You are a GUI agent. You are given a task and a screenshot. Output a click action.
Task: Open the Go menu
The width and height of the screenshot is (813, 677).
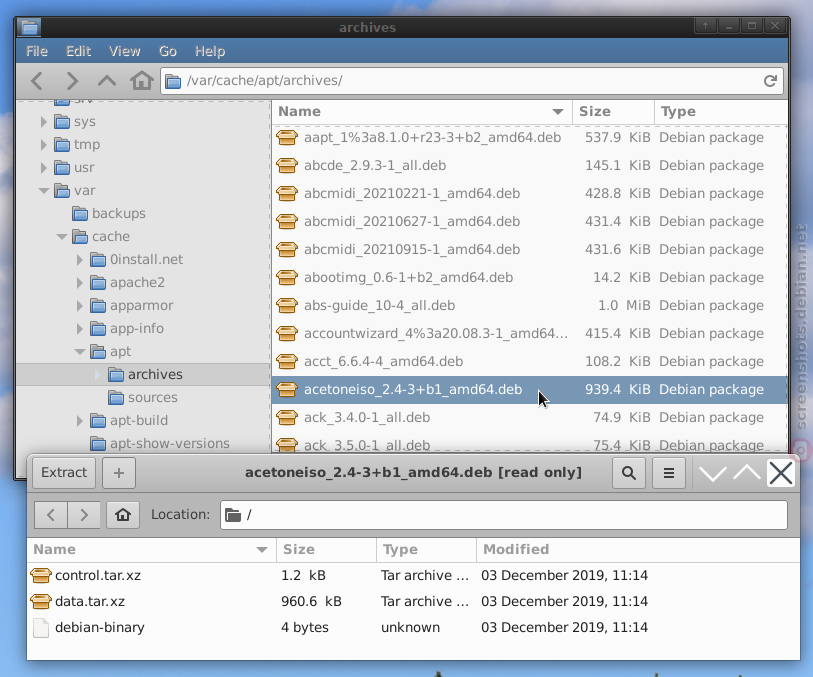pos(167,51)
